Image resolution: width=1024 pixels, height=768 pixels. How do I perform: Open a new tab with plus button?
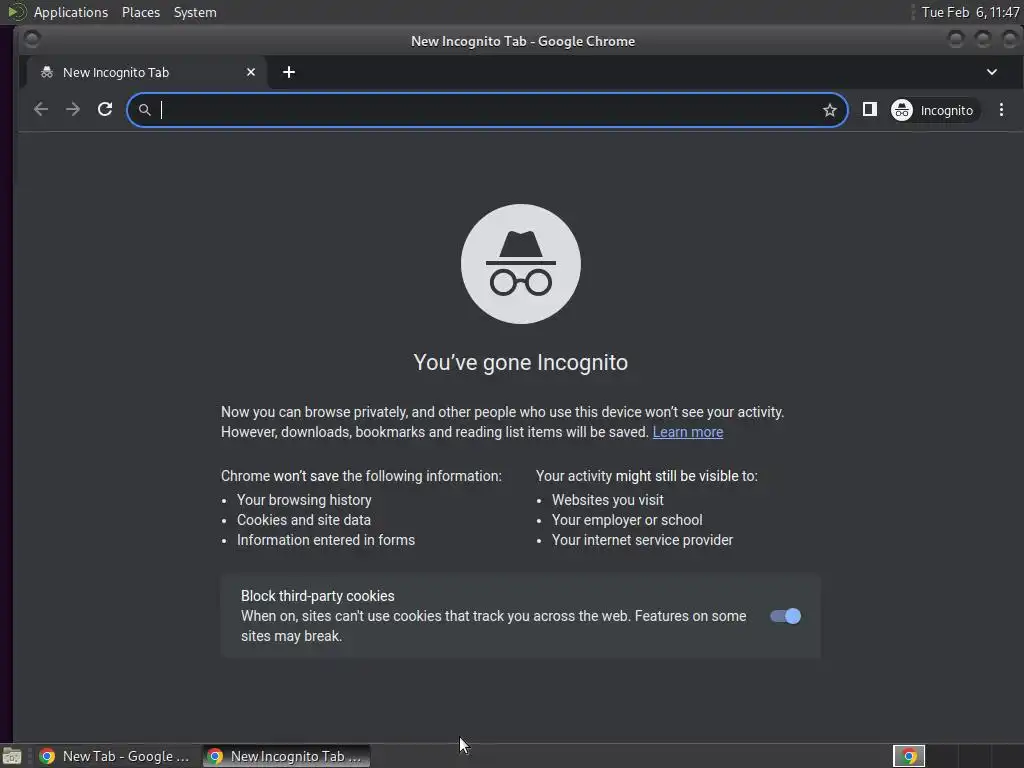pyautogui.click(x=289, y=72)
